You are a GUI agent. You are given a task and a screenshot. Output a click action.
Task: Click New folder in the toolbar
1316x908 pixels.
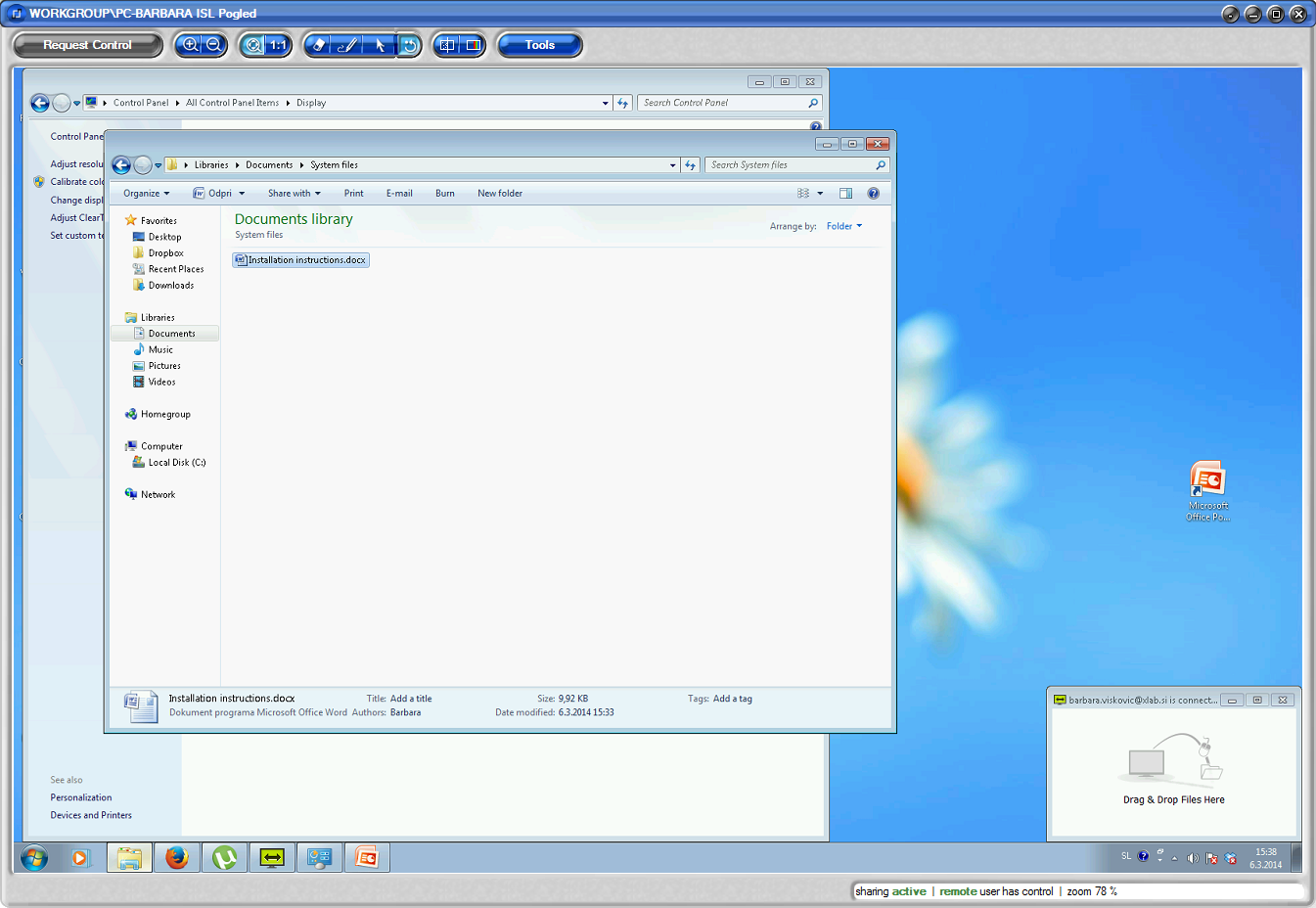[499, 193]
